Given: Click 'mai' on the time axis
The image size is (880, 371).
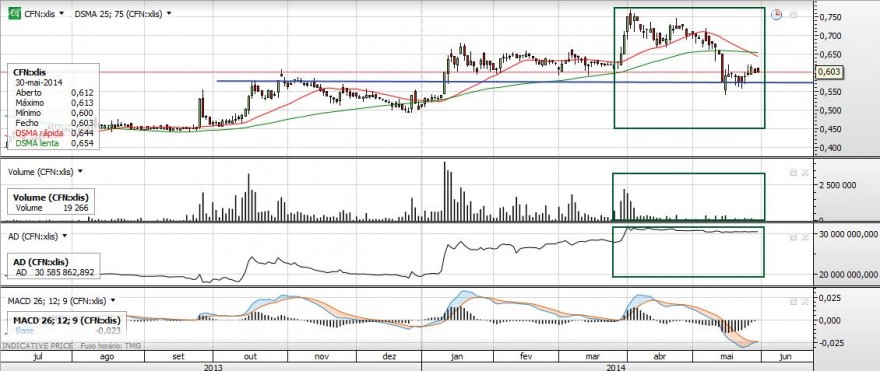Looking at the screenshot, I should (x=727, y=356).
